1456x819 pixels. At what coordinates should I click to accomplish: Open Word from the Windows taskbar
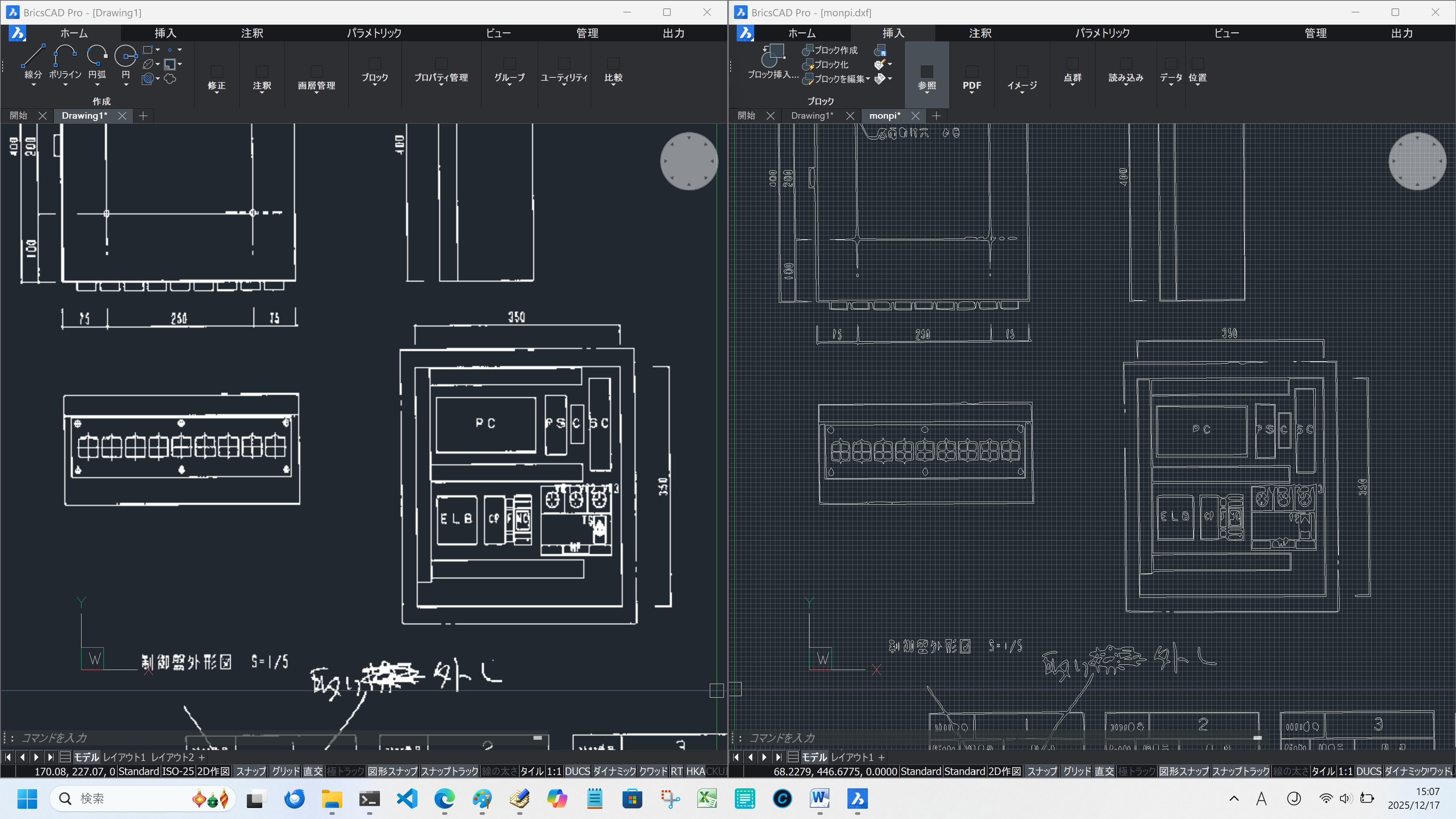[819, 798]
